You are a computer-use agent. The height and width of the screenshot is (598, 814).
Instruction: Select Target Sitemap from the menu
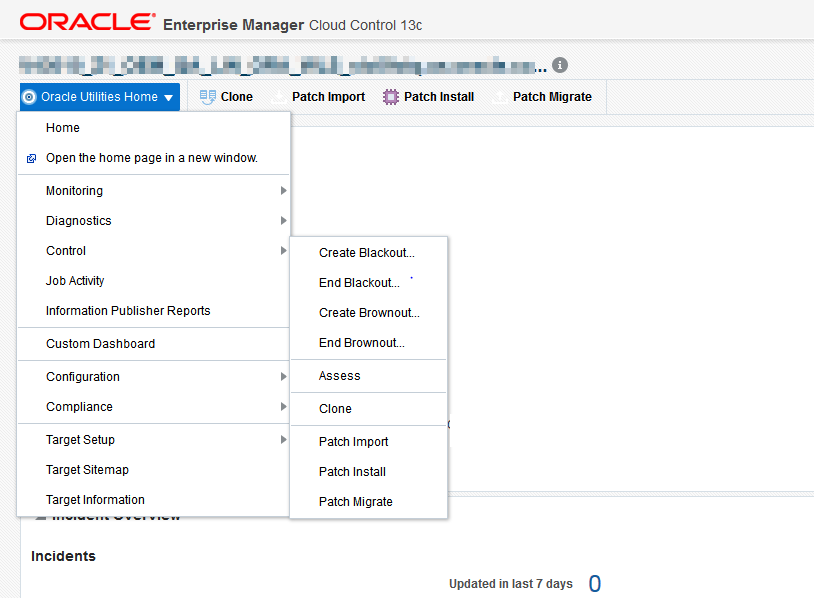(x=153, y=470)
